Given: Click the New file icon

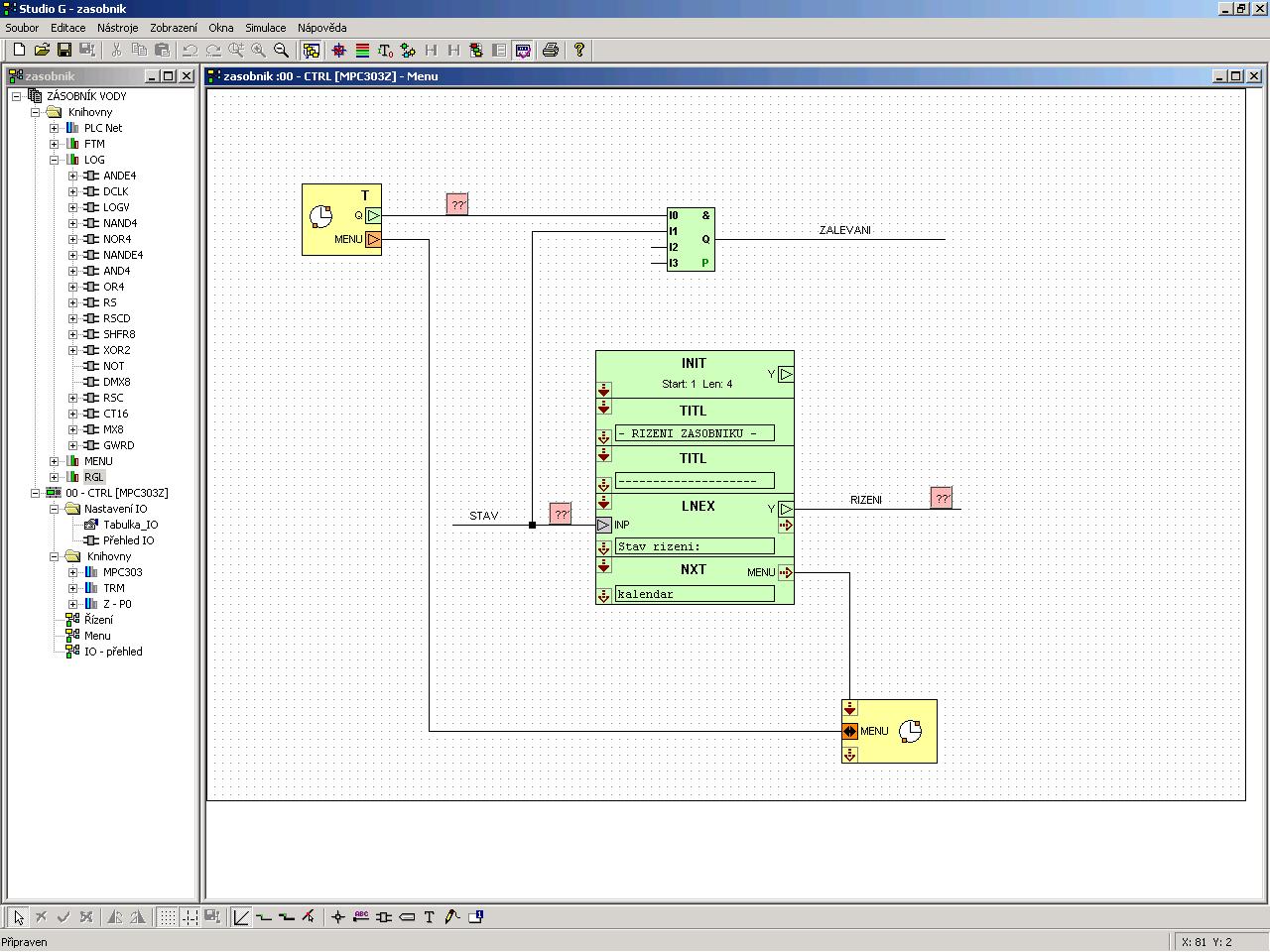Looking at the screenshot, I should pyautogui.click(x=19, y=50).
